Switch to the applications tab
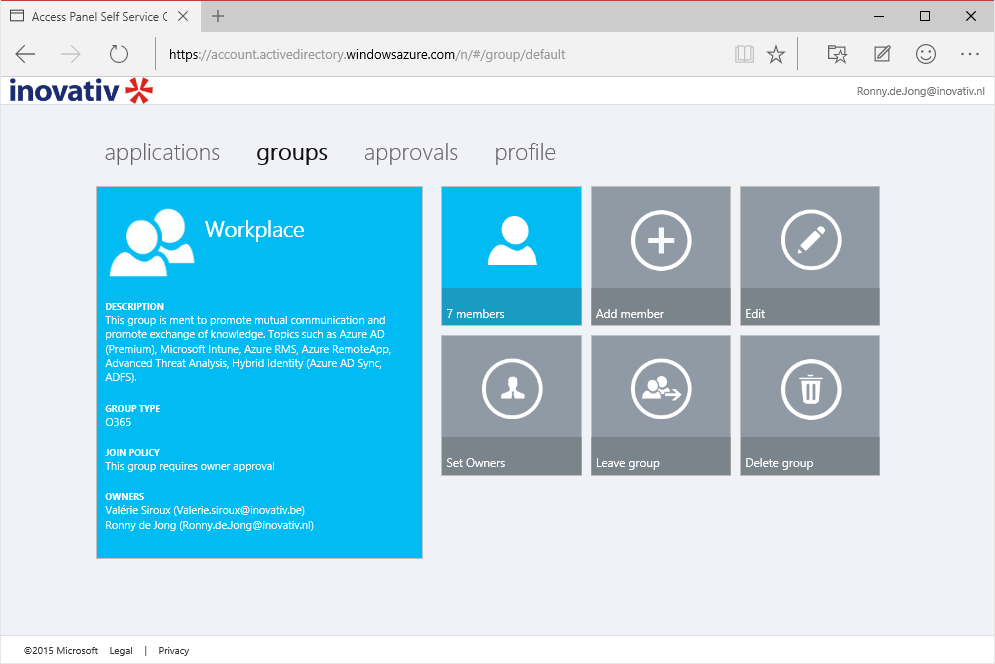Screen dimensions: 995x664 (162, 153)
